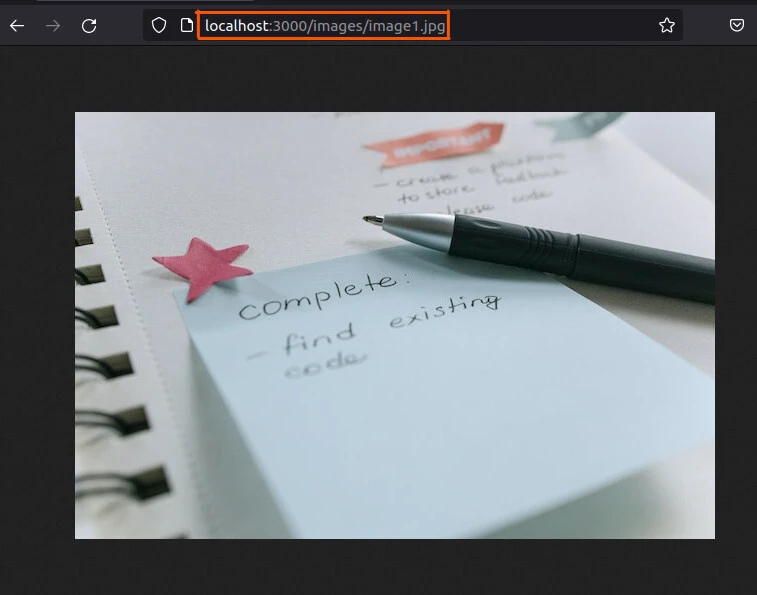This screenshot has width=757, height=595.
Task: Open the tracking protection shield panel
Action: tap(159, 26)
